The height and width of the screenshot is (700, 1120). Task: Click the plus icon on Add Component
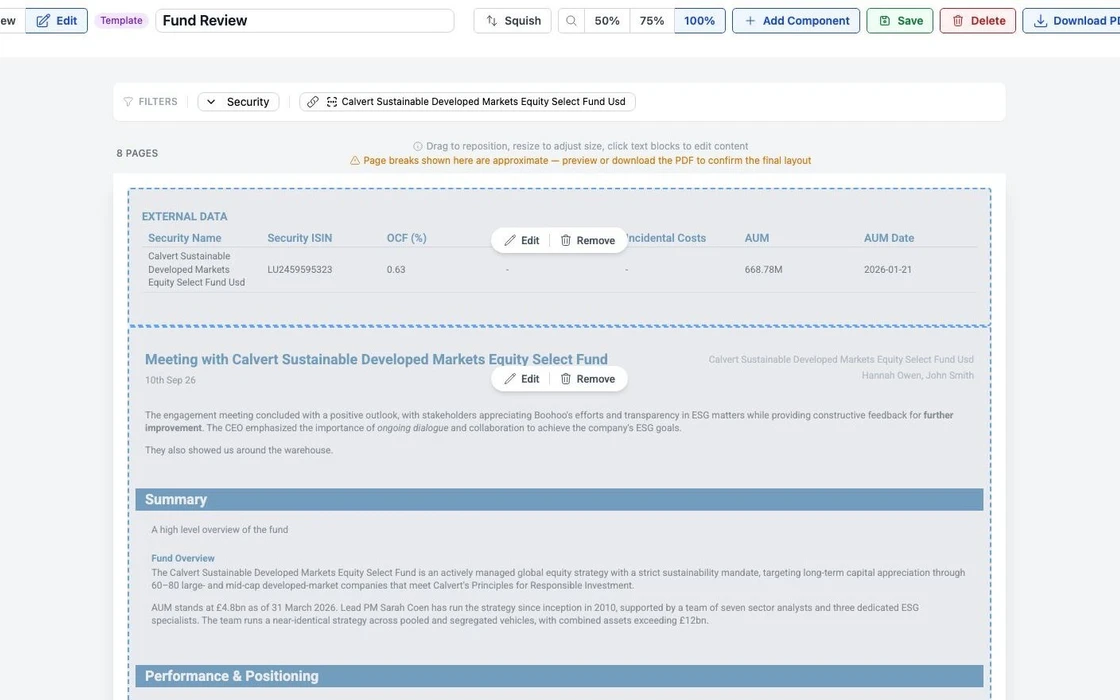tap(750, 21)
